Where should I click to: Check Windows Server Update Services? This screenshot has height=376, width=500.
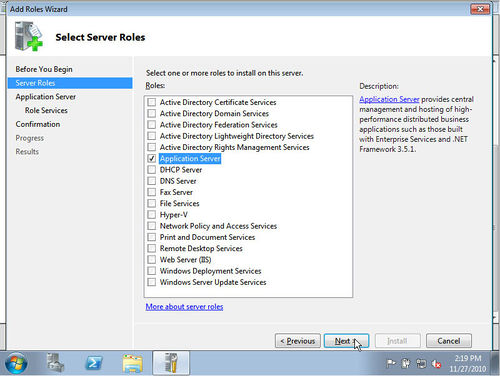pos(152,282)
